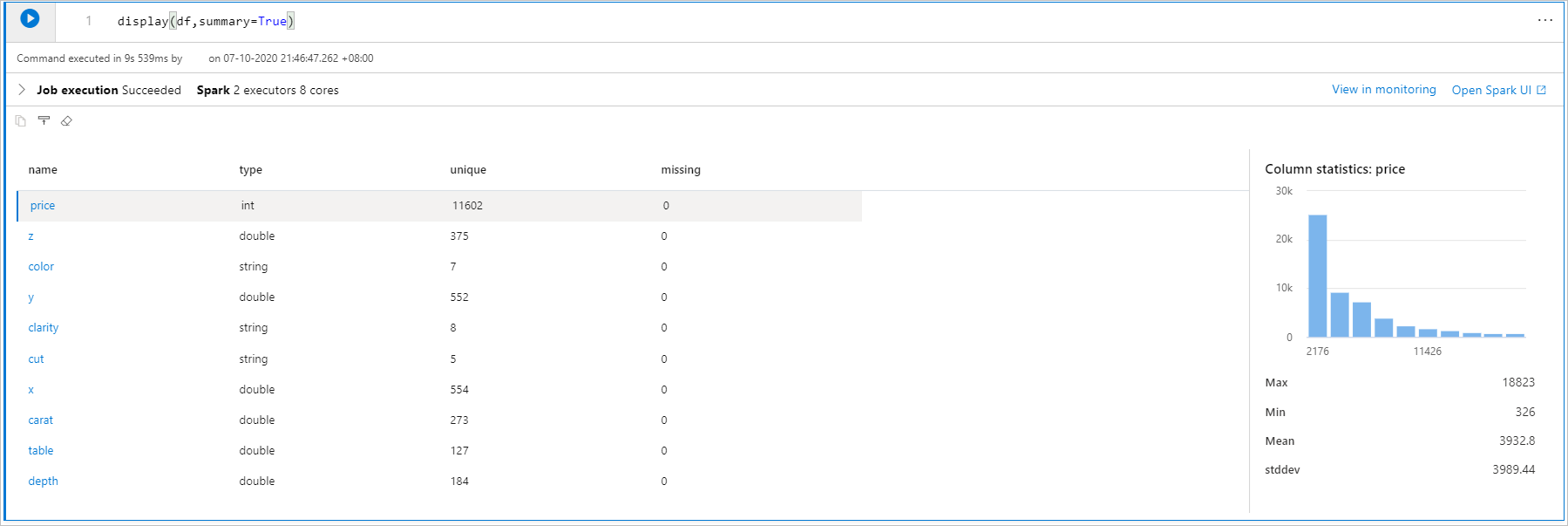Click the unique count 552 in y row
Screen dimensions: 1568x526
(x=459, y=297)
